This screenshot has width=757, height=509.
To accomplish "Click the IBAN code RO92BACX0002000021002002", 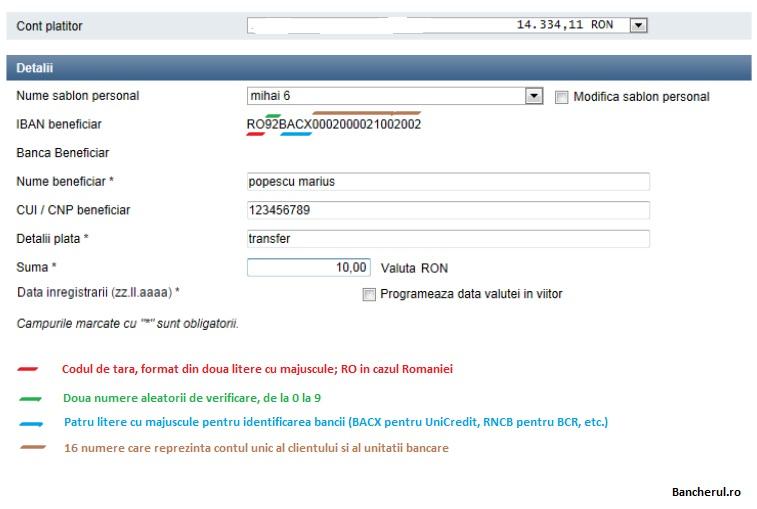I will pos(334,125).
